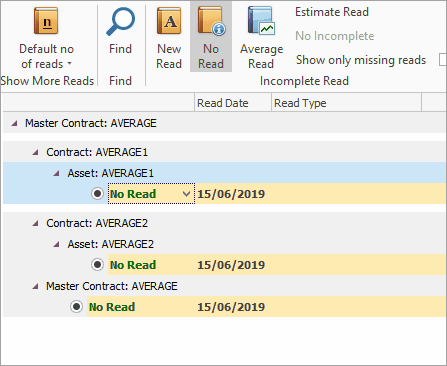Select top Master Contract: AVERAGE group label
Screen dimensions: 447x366
point(91,123)
